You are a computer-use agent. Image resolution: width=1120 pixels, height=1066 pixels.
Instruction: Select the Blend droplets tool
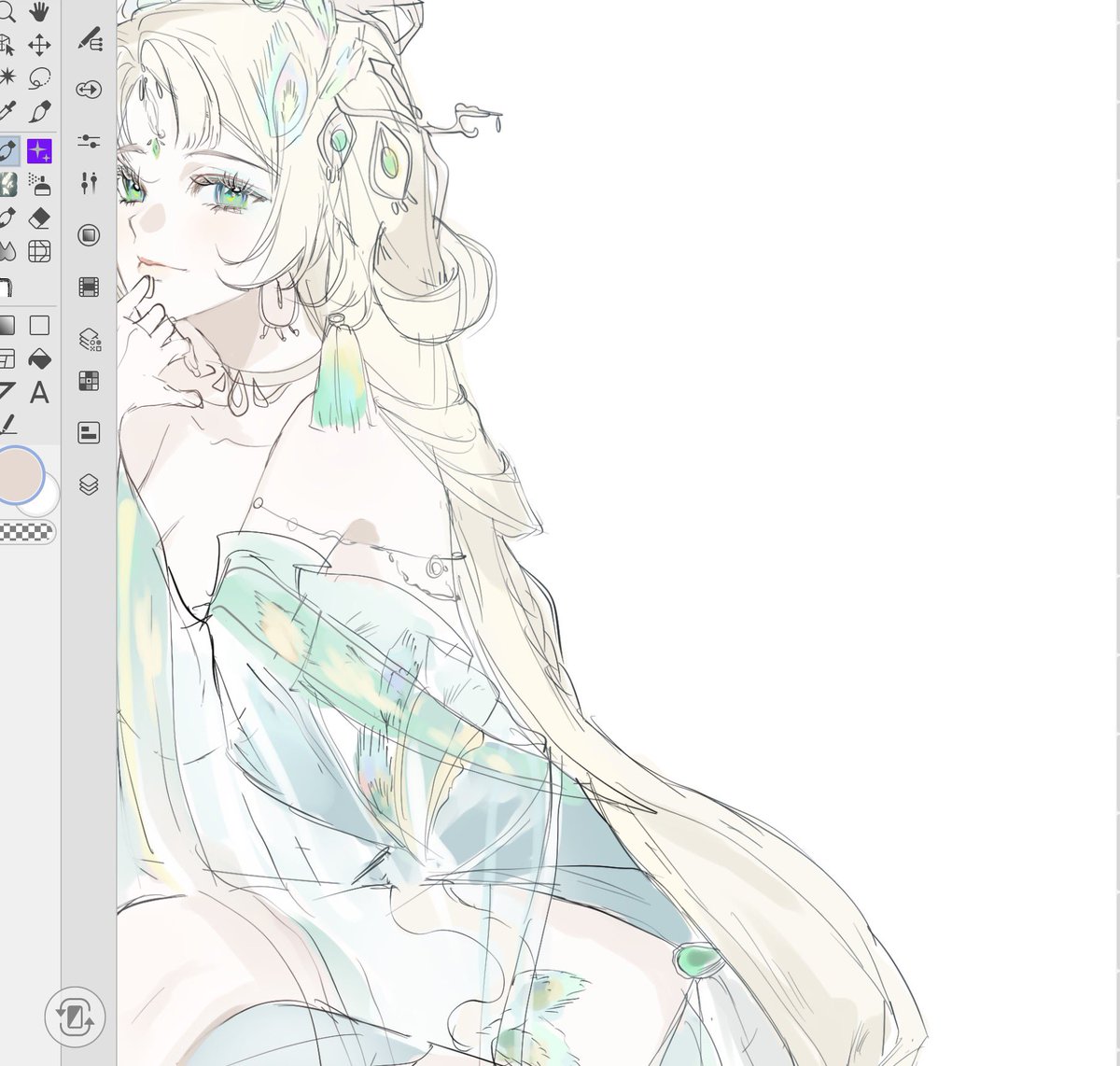click(6, 251)
